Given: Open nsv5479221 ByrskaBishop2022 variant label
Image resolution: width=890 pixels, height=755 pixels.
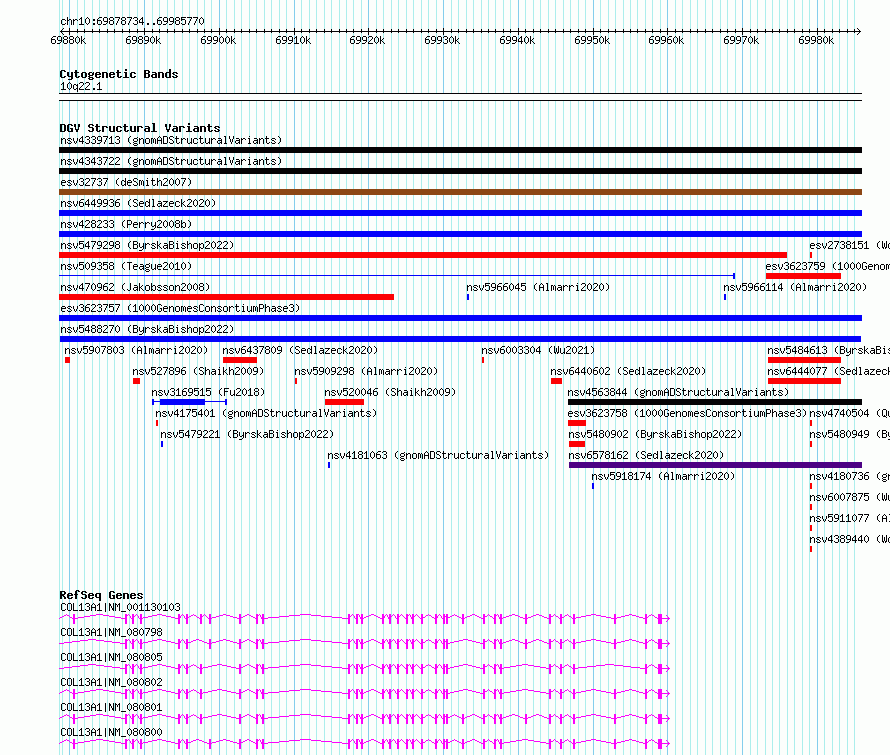Looking at the screenshot, I should [x=247, y=434].
